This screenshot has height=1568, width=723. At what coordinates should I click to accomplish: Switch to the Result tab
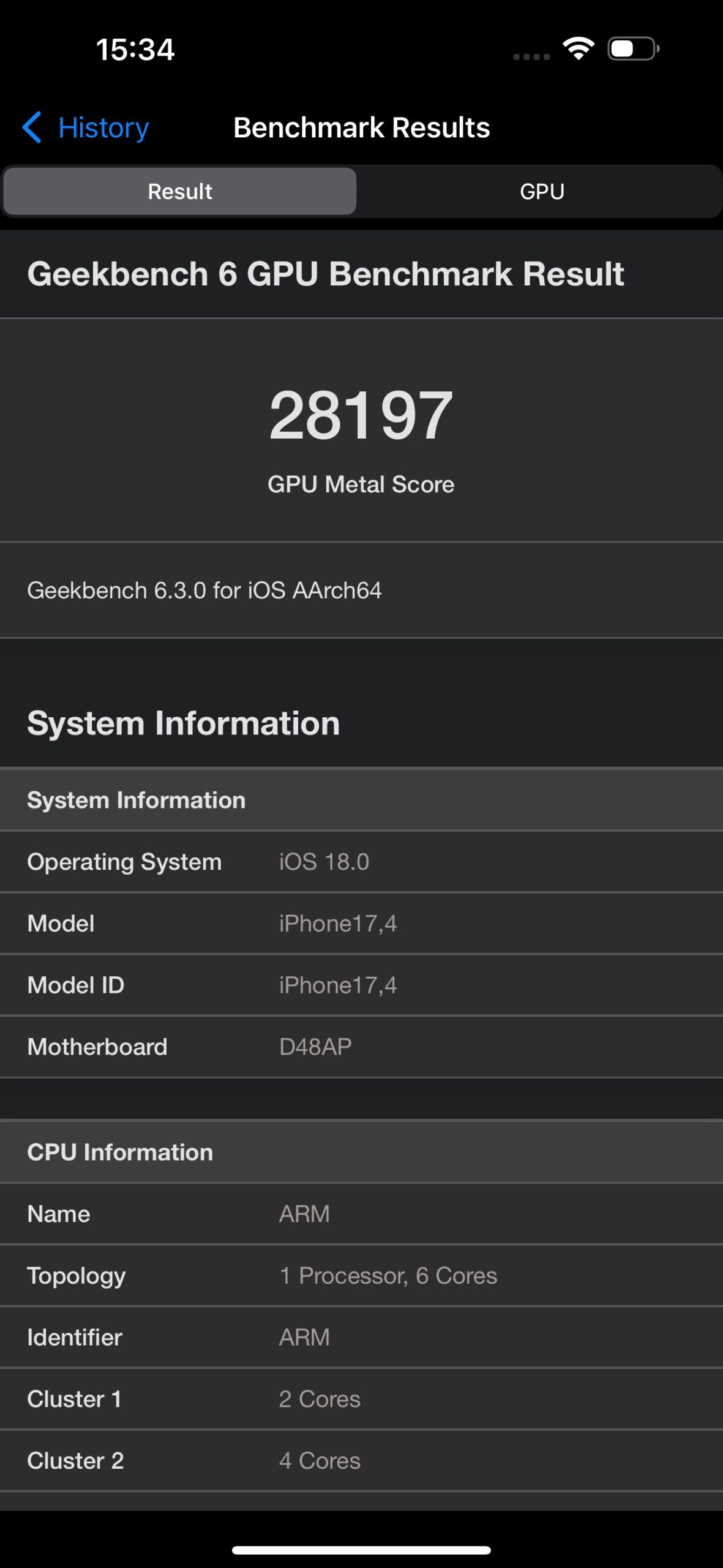180,192
